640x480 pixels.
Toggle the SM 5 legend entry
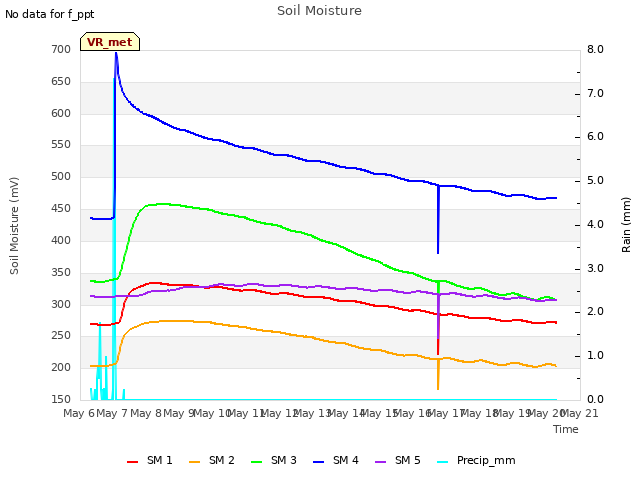point(398,460)
